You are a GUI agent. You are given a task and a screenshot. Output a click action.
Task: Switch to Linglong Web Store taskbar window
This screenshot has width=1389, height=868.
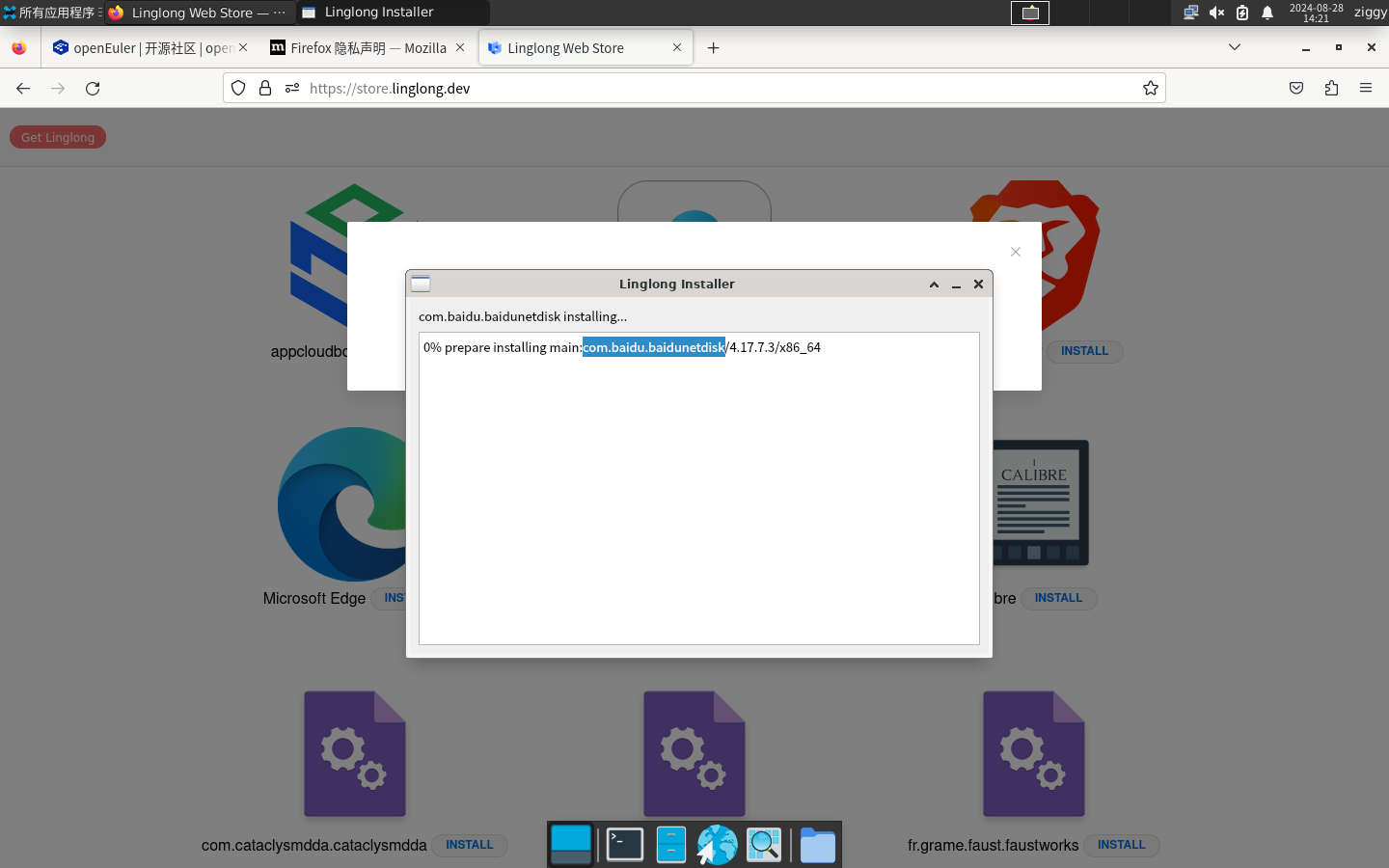[x=200, y=13]
